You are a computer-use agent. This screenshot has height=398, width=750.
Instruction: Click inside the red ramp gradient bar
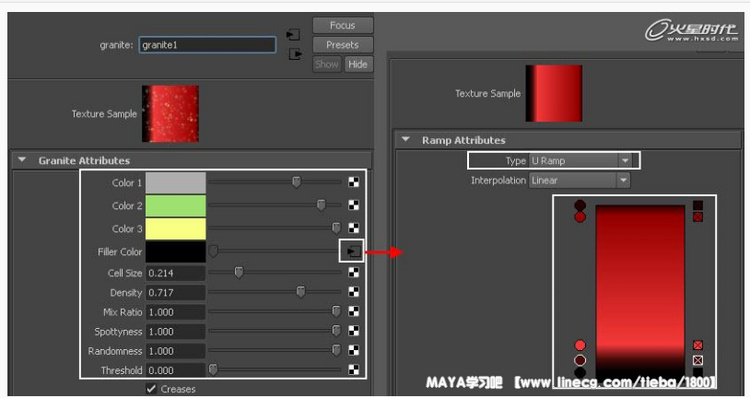click(x=640, y=292)
